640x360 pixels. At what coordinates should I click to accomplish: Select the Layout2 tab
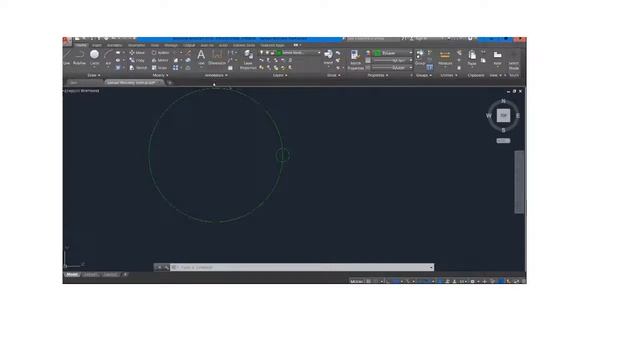110,275
